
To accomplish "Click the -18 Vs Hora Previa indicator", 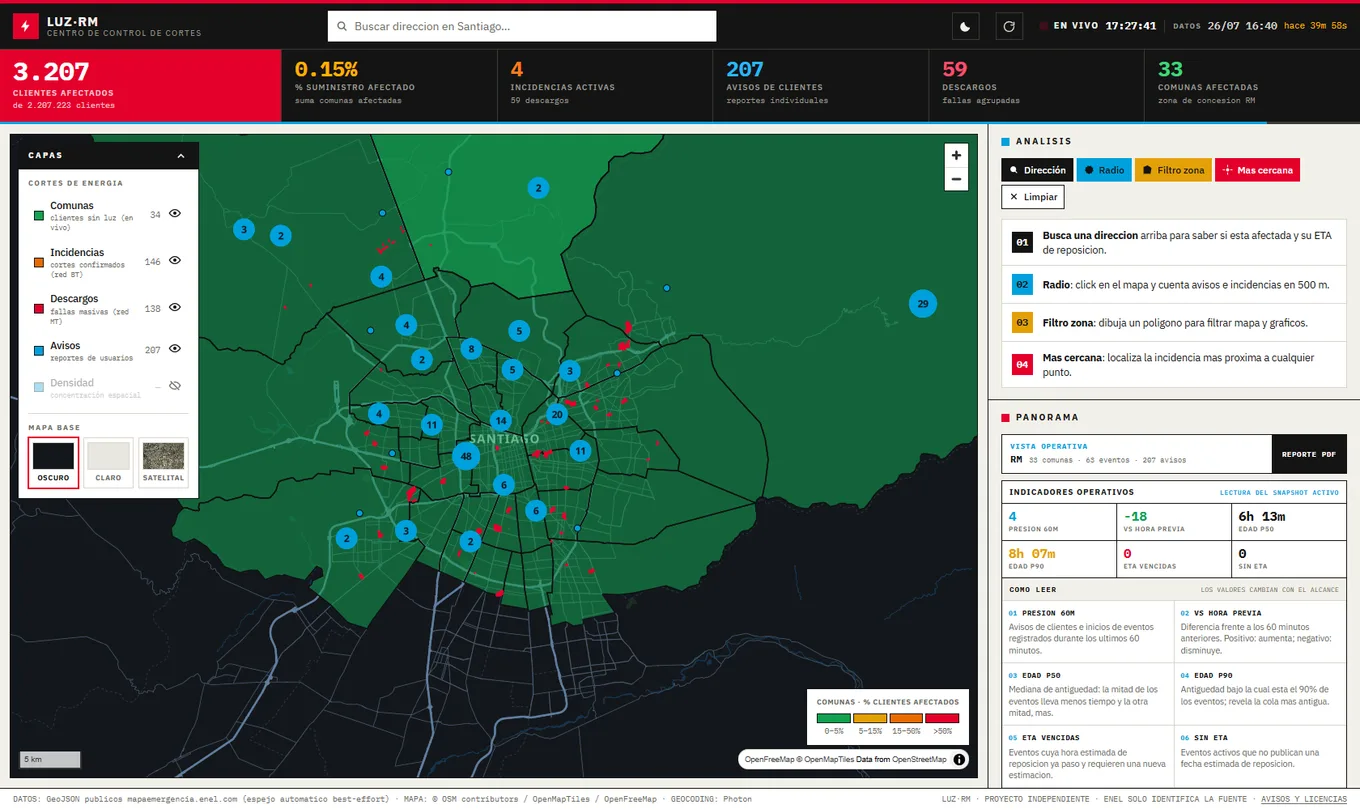I will tap(1174, 521).
